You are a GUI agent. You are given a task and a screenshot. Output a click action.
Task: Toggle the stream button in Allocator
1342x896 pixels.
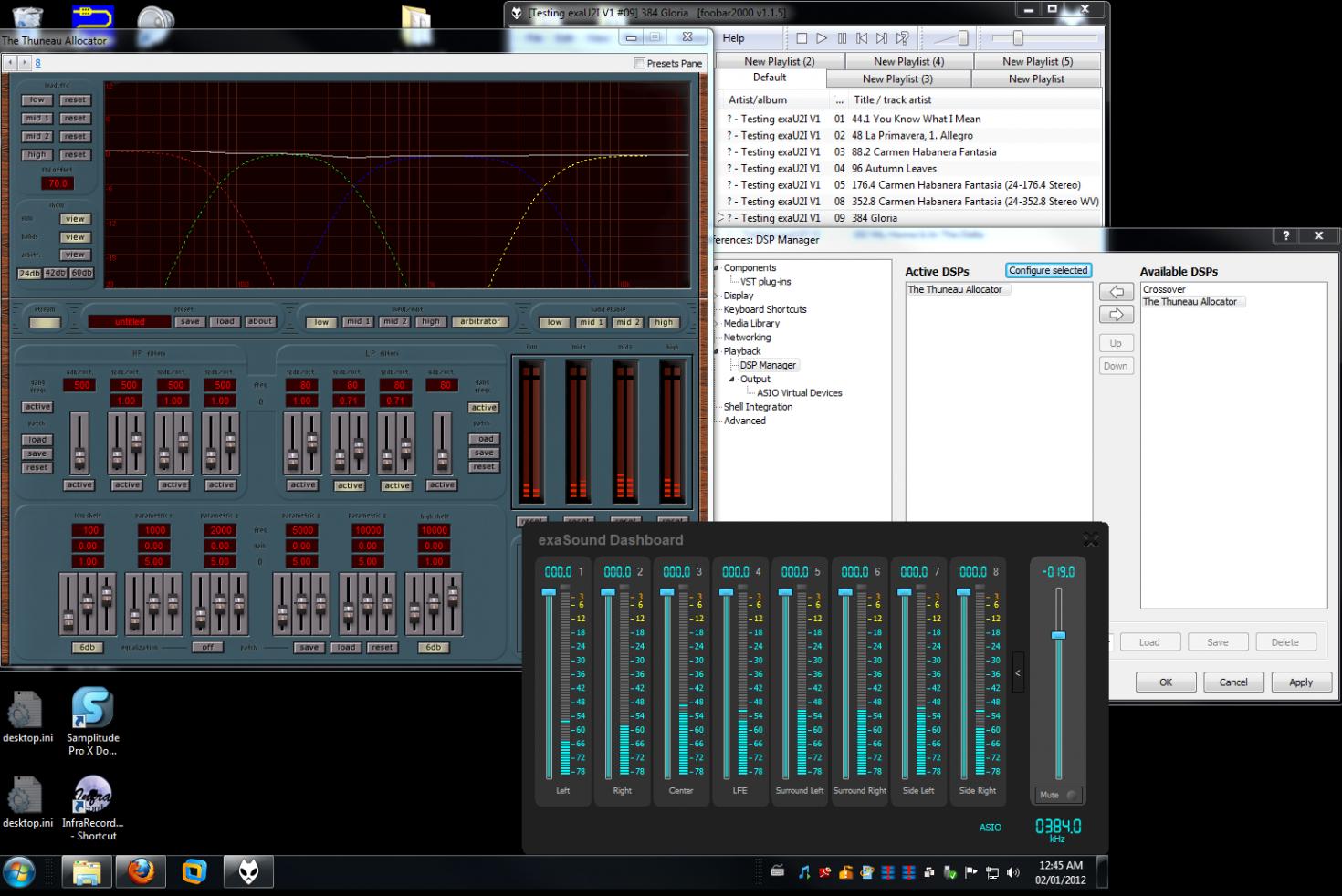[x=45, y=322]
